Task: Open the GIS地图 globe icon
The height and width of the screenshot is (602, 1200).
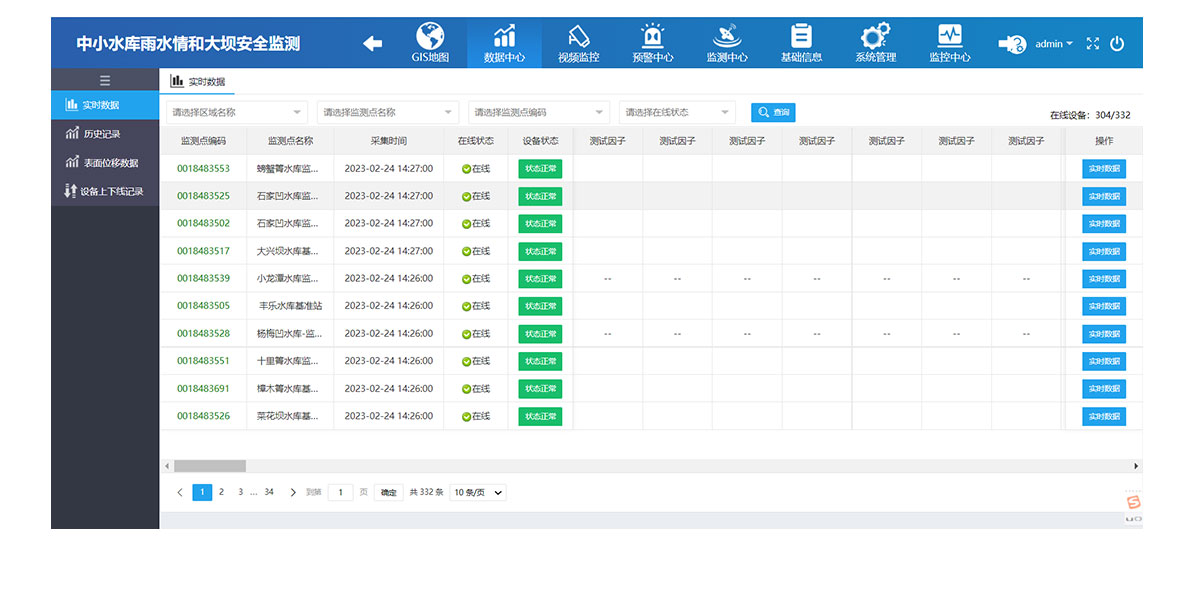Action: pos(430,37)
